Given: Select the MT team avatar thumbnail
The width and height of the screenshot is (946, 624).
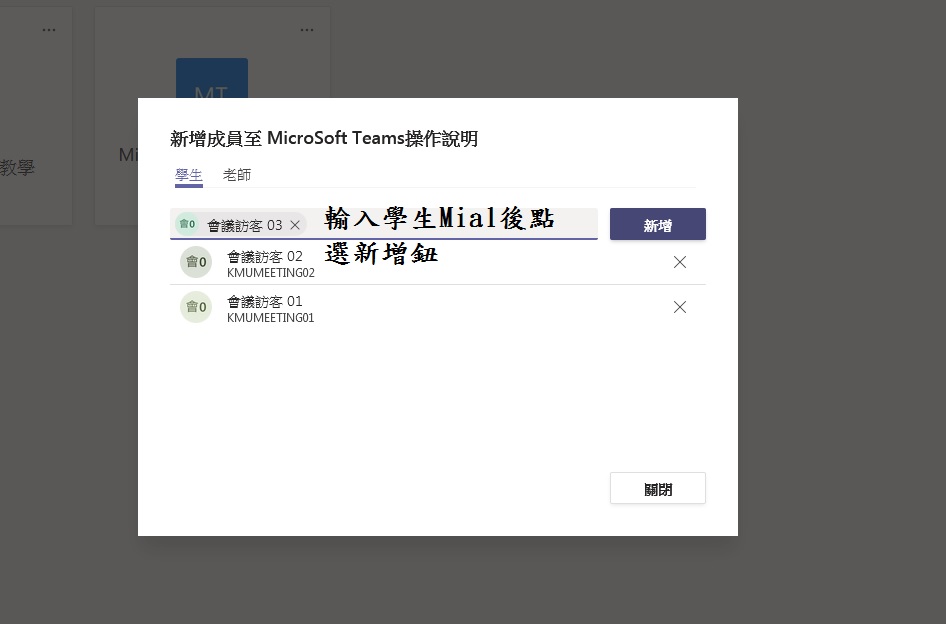Looking at the screenshot, I should point(212,78).
